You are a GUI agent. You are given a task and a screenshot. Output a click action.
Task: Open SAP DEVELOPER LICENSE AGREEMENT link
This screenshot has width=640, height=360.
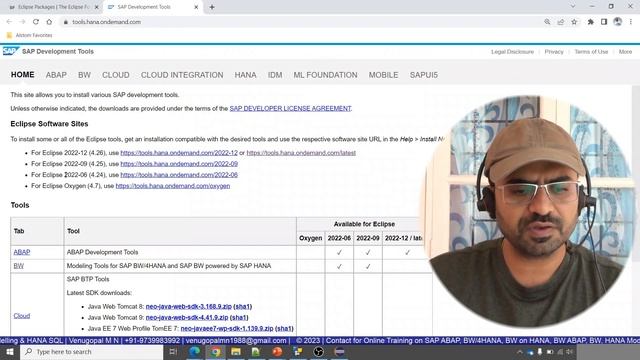coord(290,109)
